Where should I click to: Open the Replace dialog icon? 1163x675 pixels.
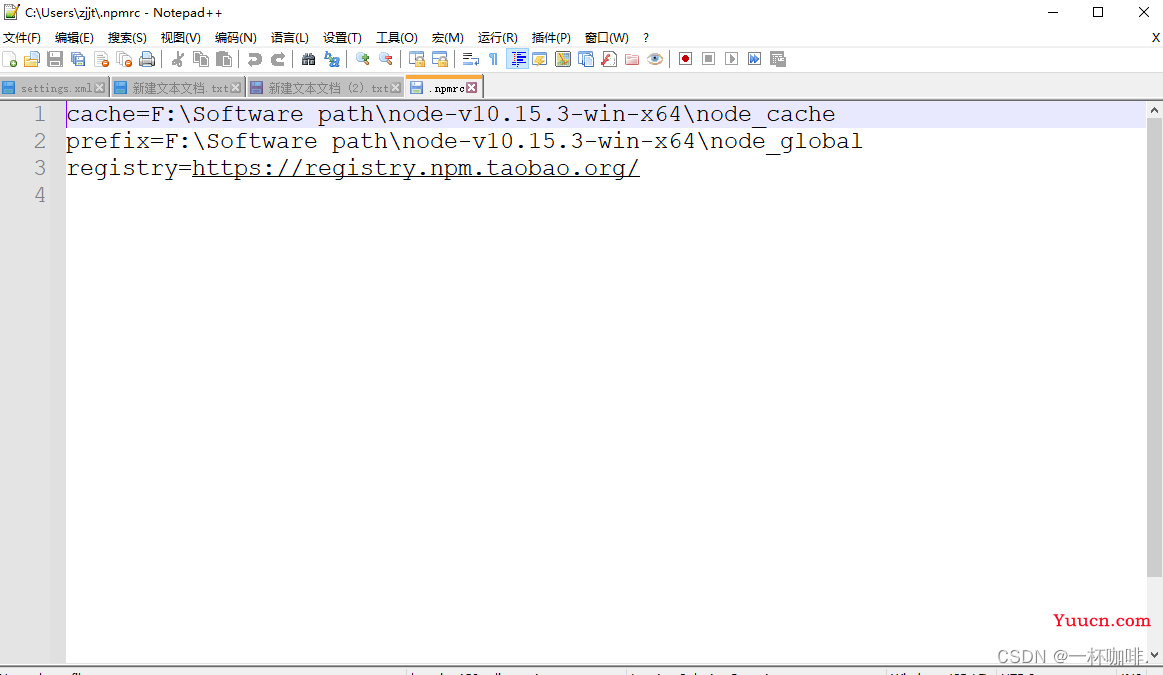click(x=332, y=59)
